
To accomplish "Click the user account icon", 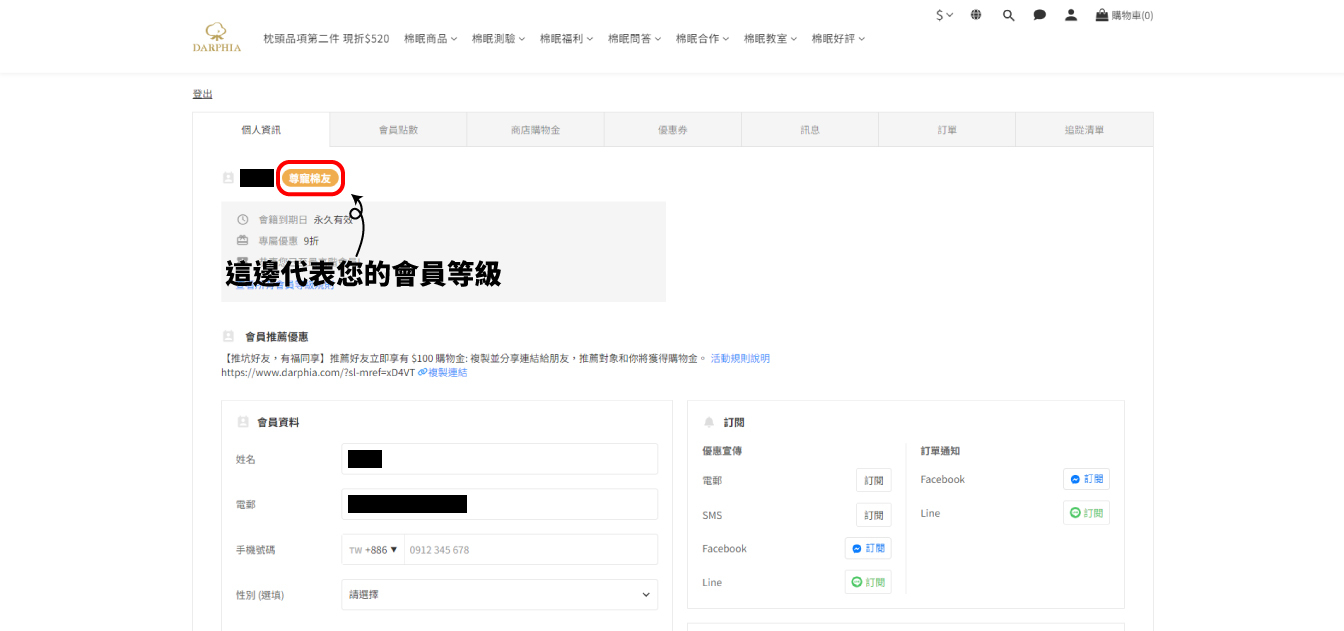I will point(1071,15).
